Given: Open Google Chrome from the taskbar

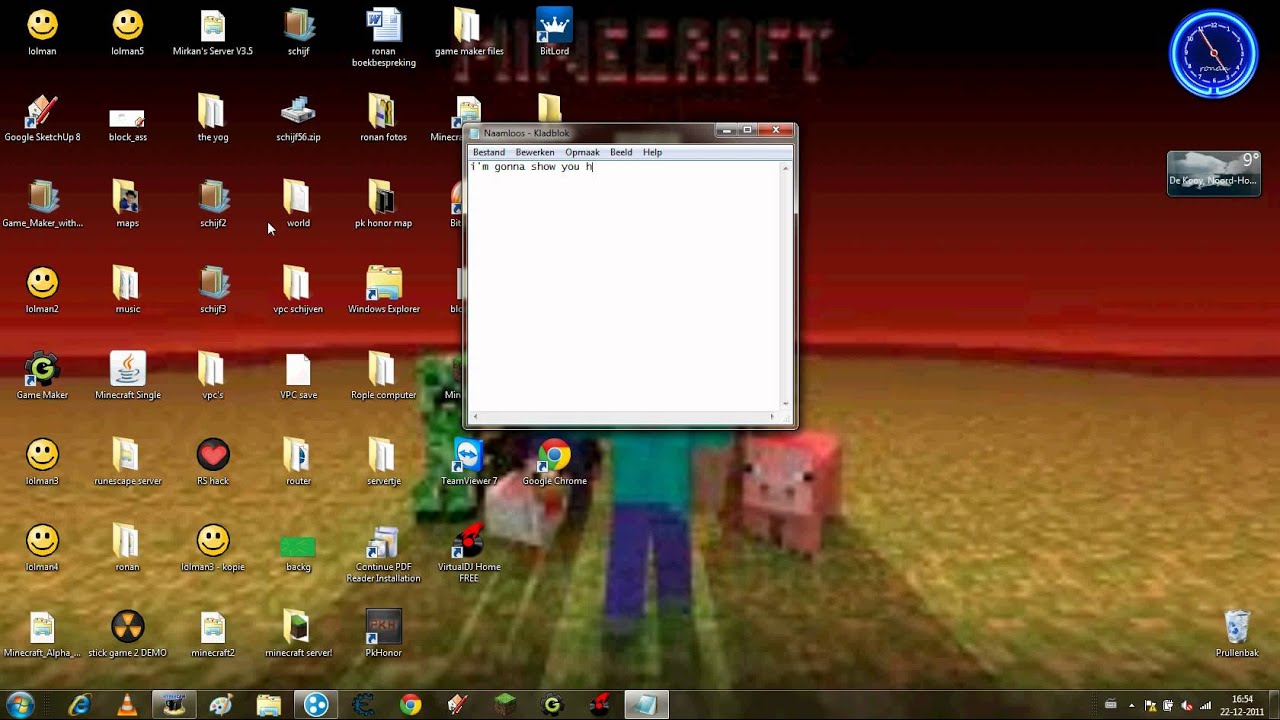Looking at the screenshot, I should point(410,705).
